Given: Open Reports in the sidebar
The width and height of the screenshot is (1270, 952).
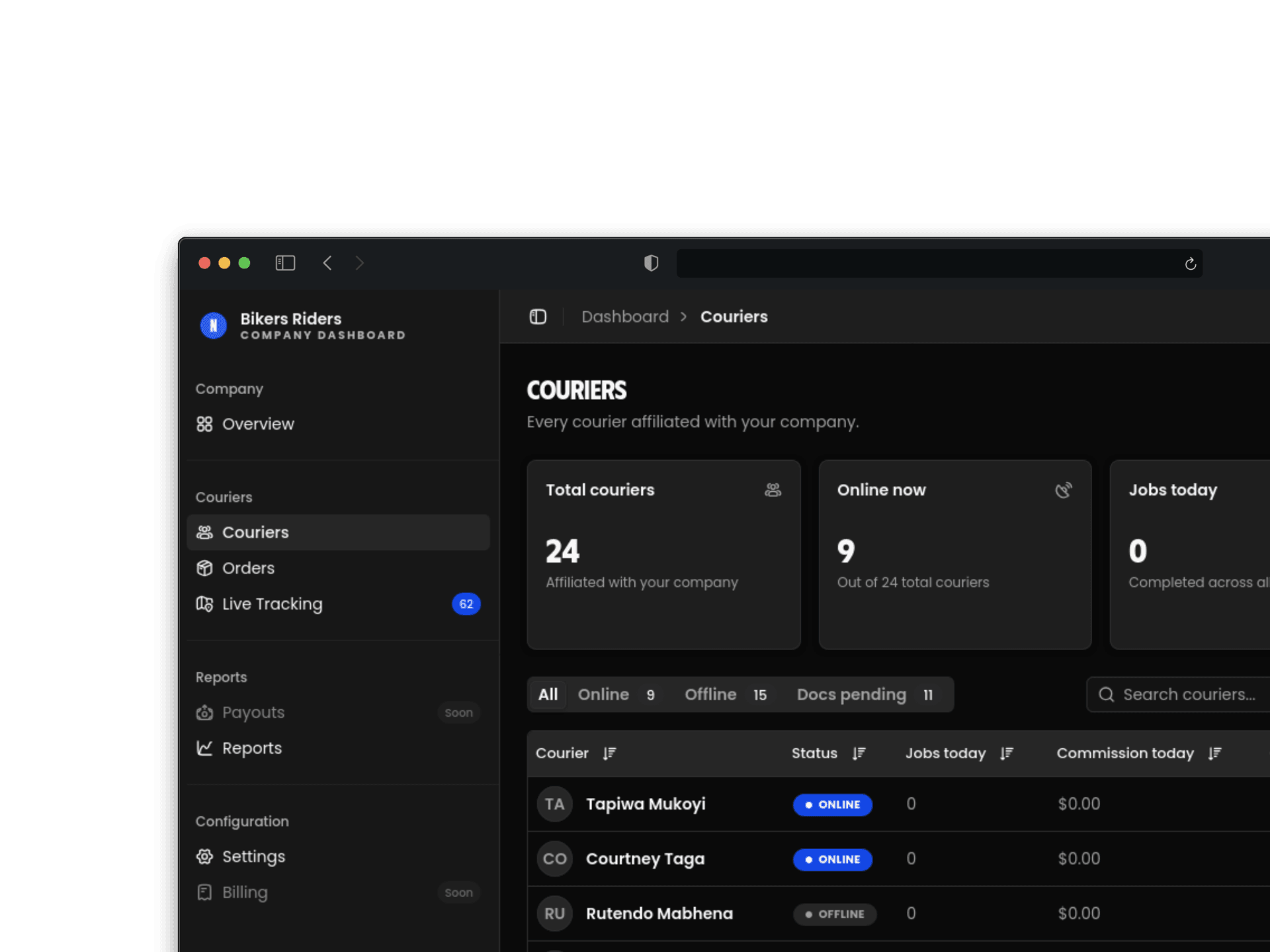Looking at the screenshot, I should [338, 748].
